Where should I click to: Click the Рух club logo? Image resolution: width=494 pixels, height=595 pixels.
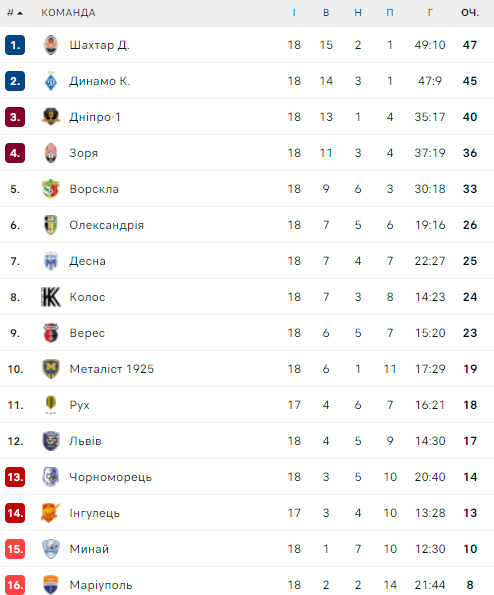point(51,405)
